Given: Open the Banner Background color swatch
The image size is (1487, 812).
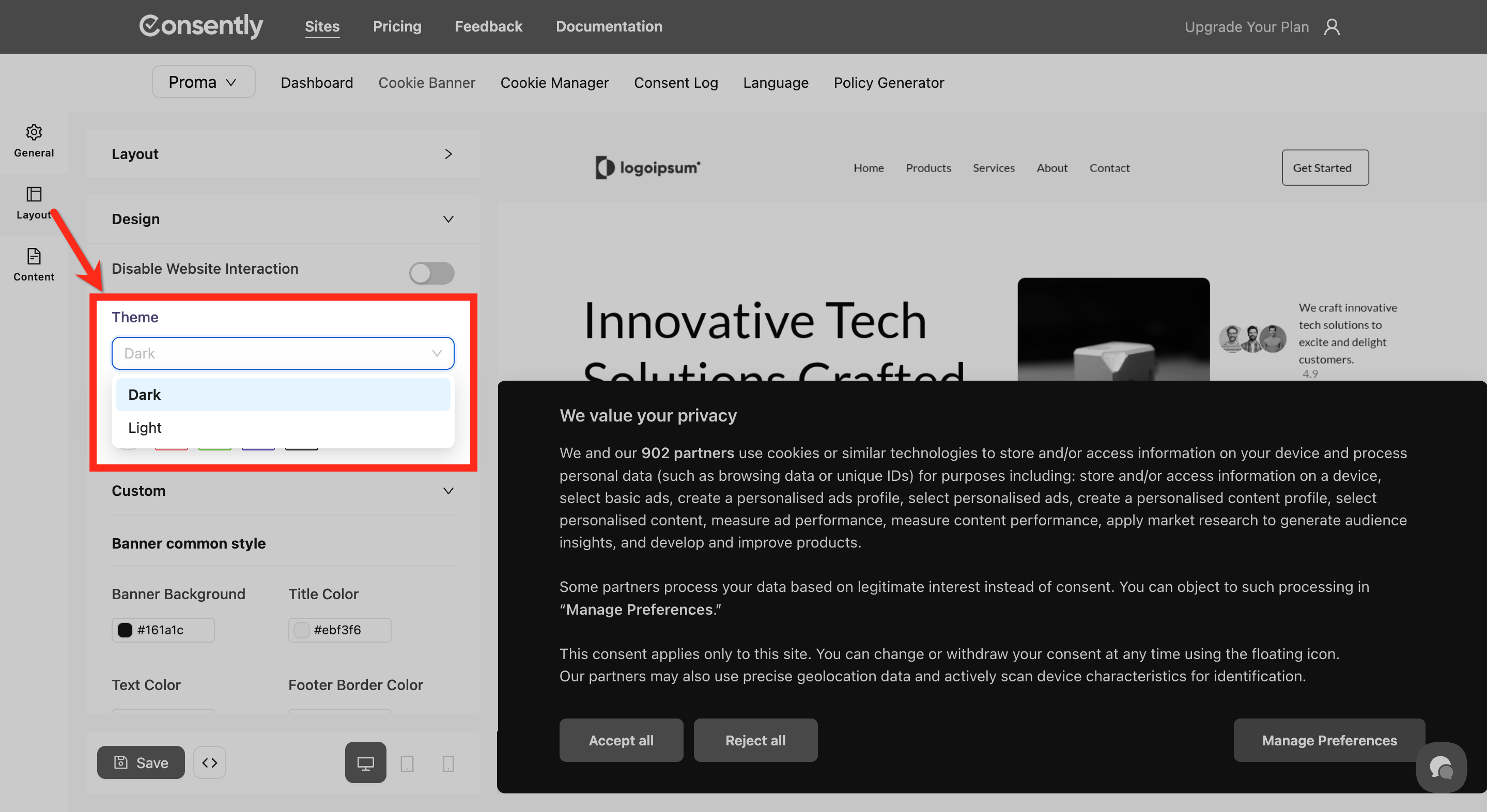Looking at the screenshot, I should [x=125, y=630].
